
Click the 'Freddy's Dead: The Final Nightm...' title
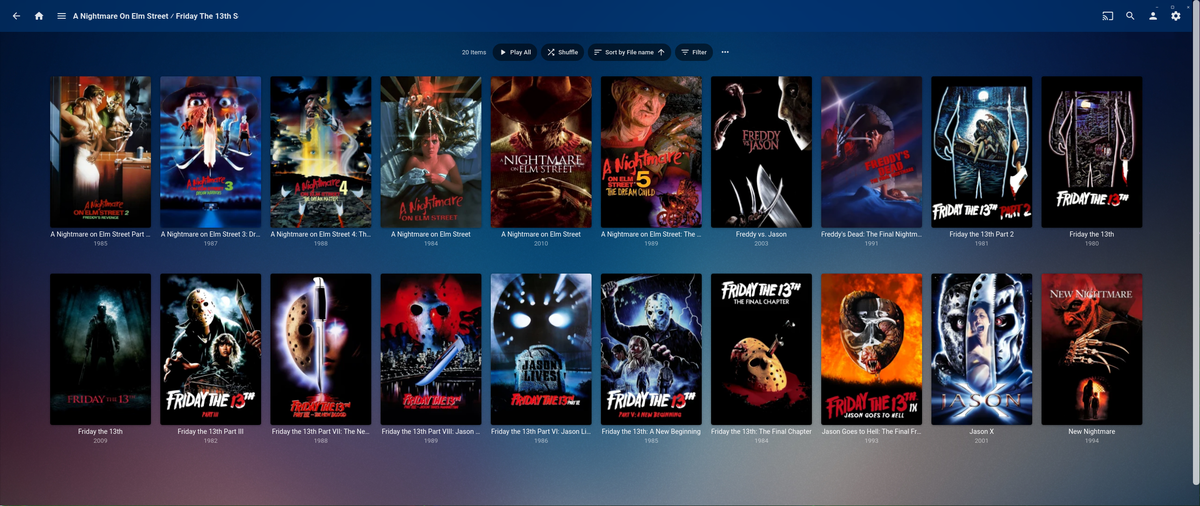(871, 235)
